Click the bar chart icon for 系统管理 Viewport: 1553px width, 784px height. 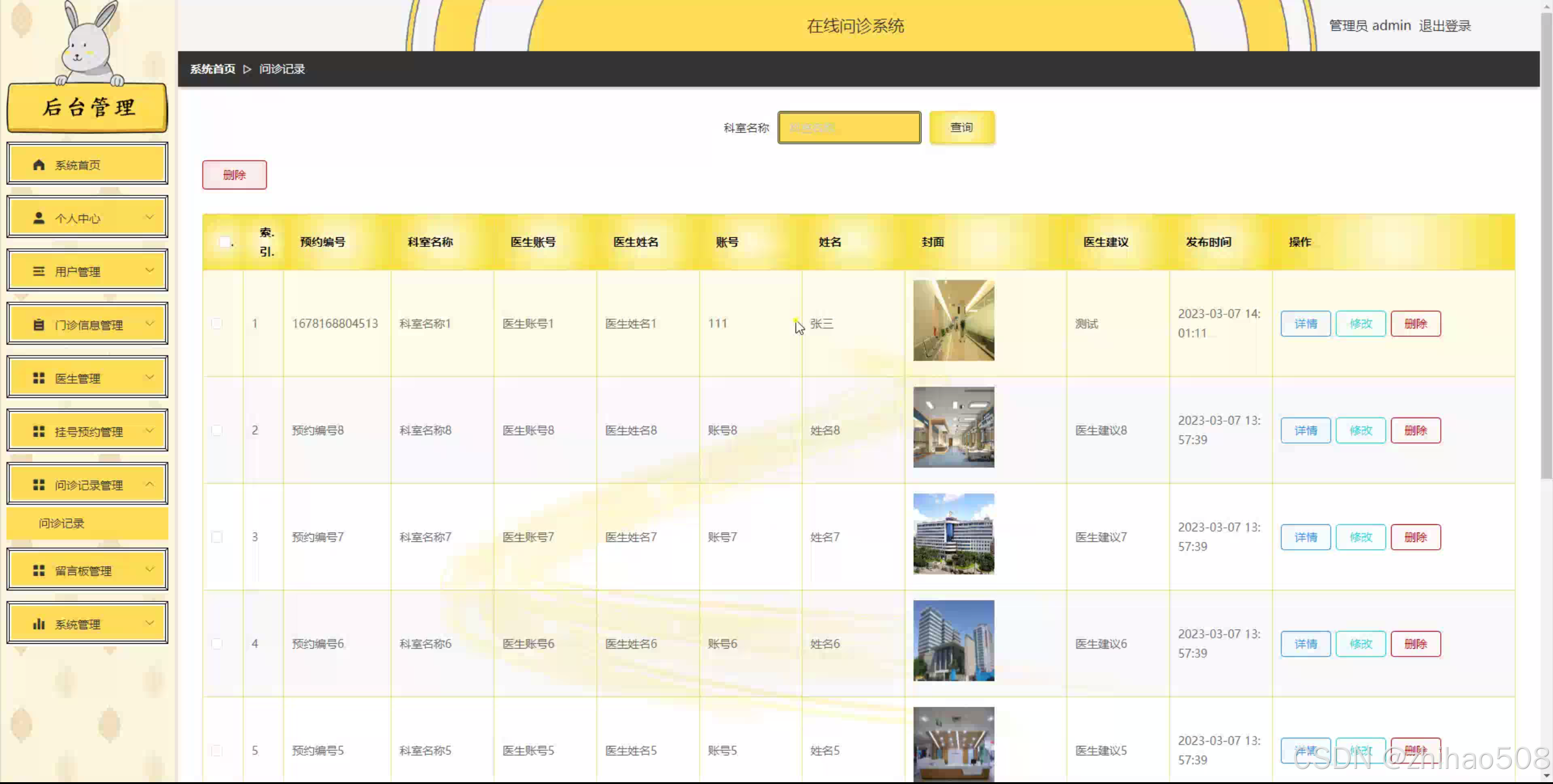39,624
